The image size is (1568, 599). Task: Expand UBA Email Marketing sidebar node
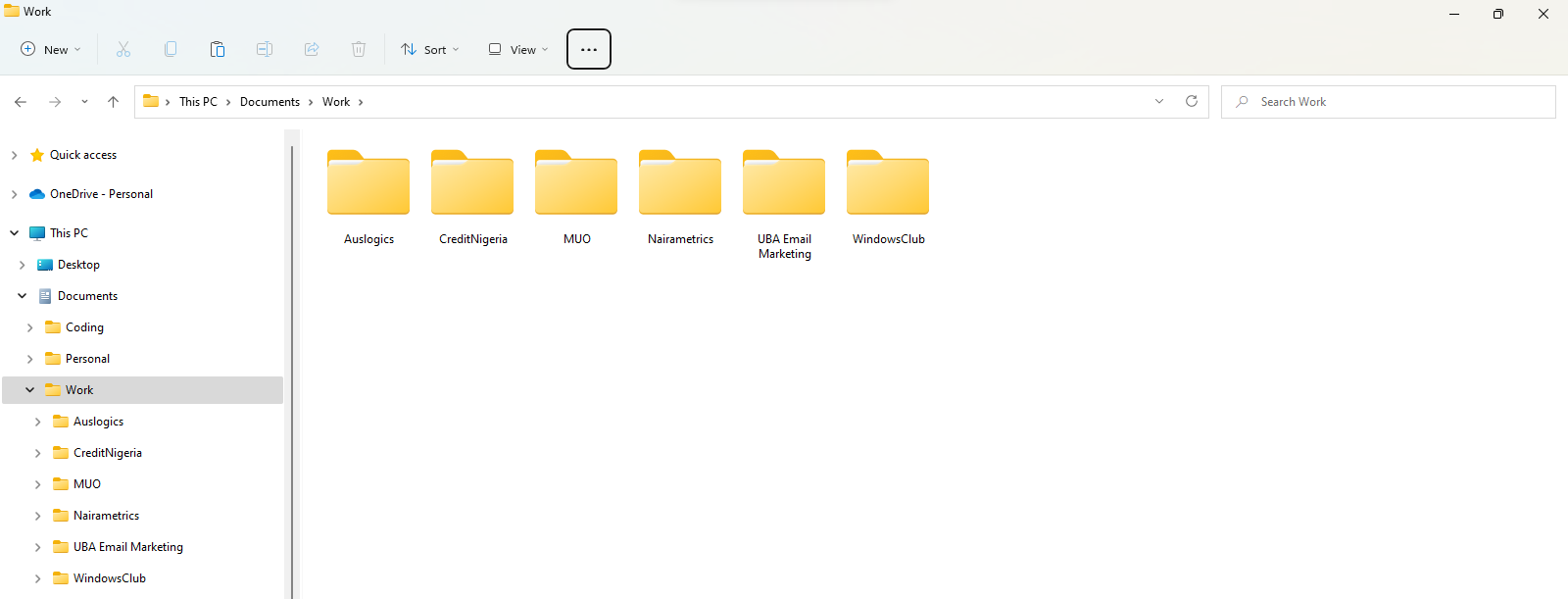tap(37, 547)
